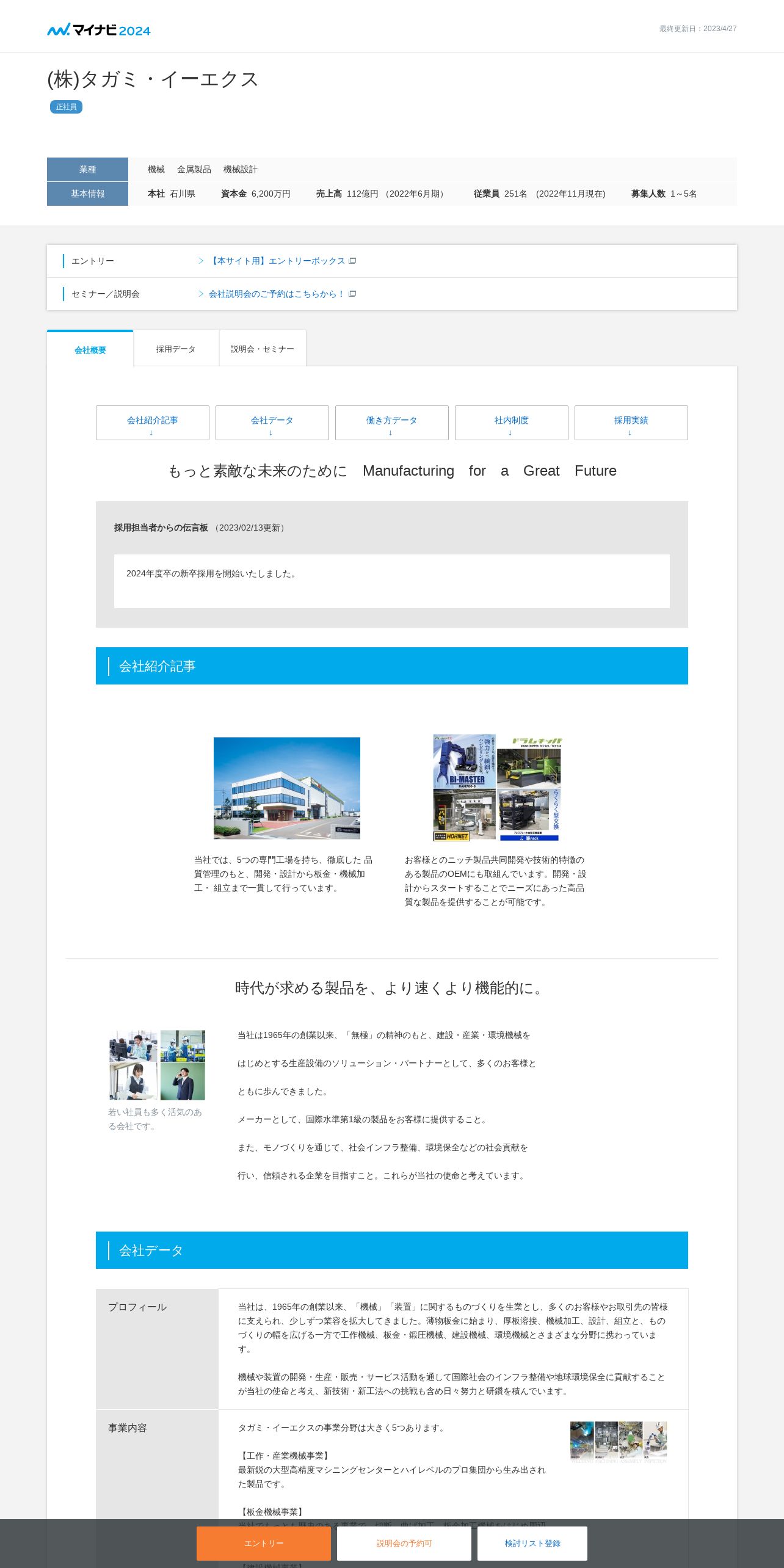Open 会社説明会のご予約はこちらから！ link

point(277,294)
